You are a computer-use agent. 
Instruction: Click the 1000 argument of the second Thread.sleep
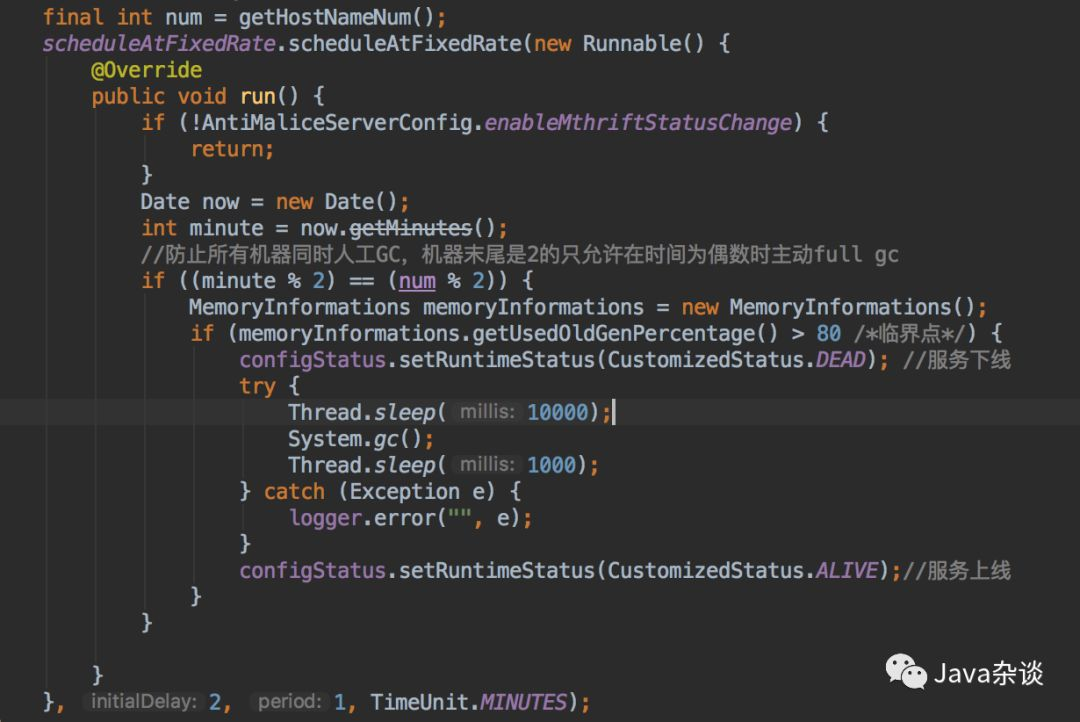(551, 465)
